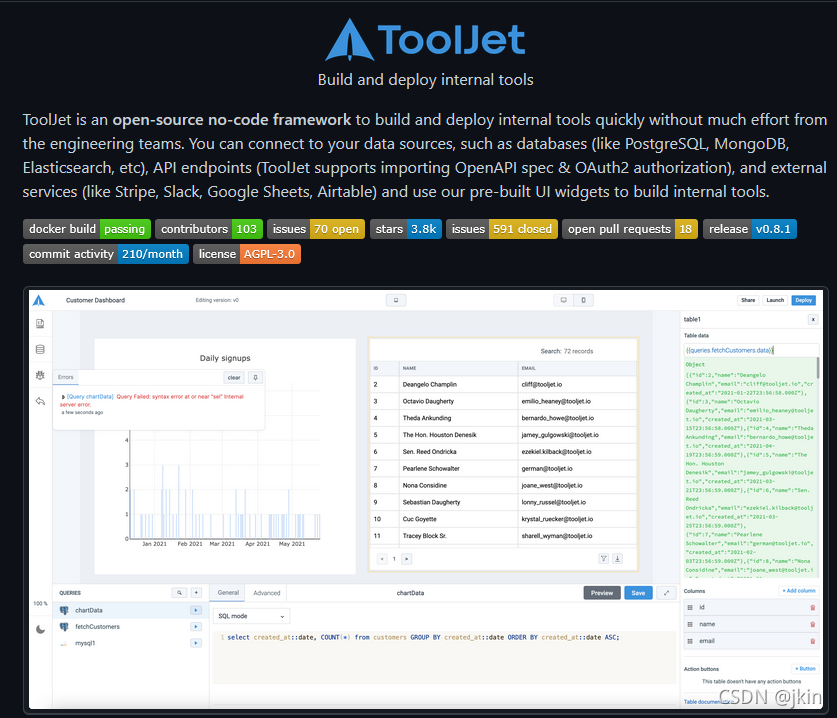Open the pages icon in left sidebar

40,324
